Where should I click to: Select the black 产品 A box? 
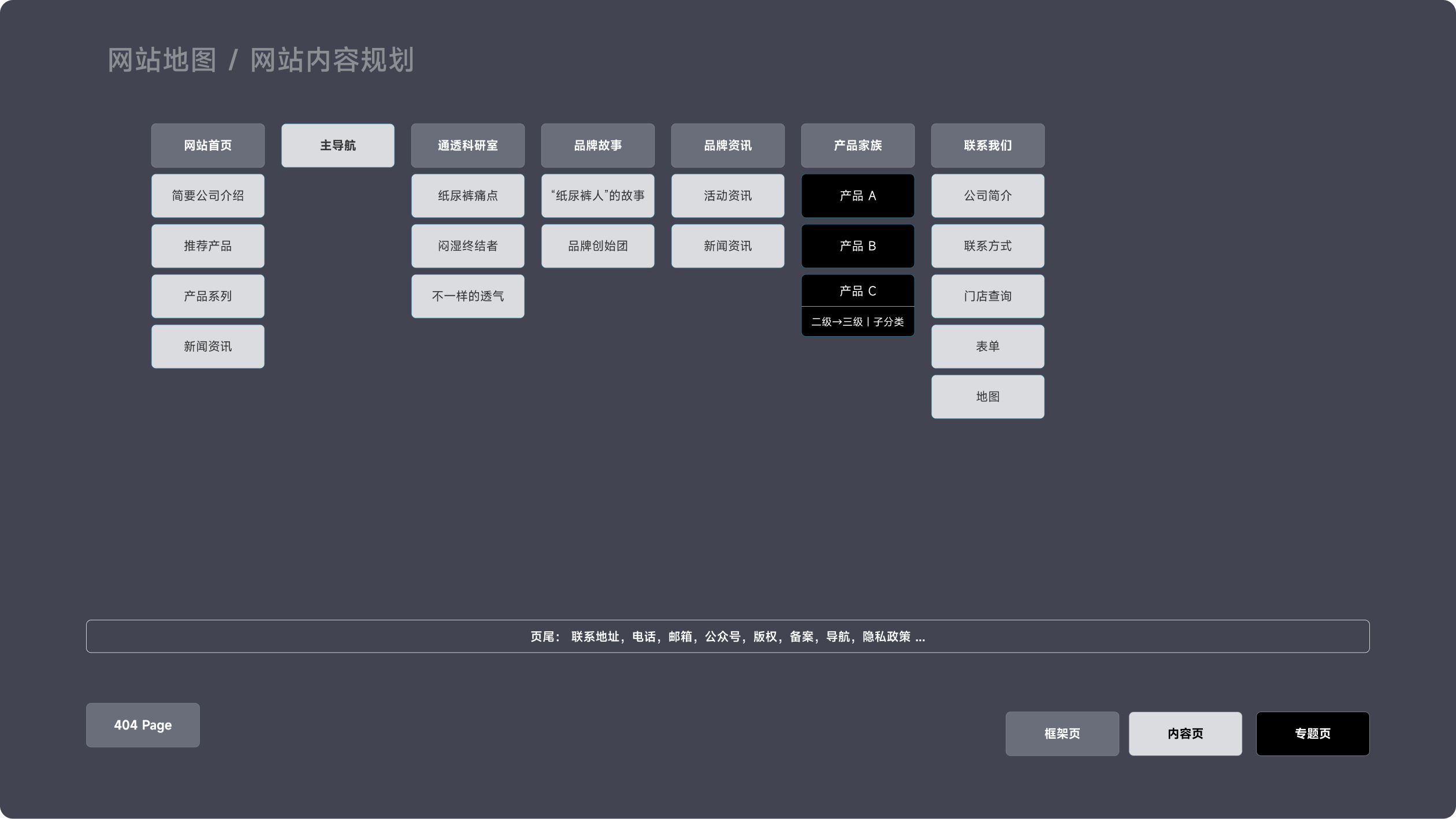[857, 196]
